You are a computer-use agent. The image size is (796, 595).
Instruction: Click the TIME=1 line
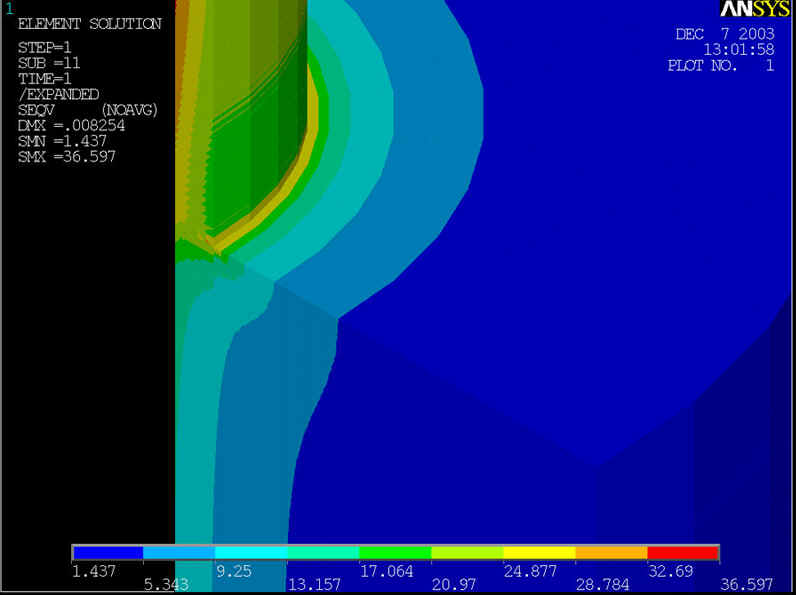(x=45, y=79)
